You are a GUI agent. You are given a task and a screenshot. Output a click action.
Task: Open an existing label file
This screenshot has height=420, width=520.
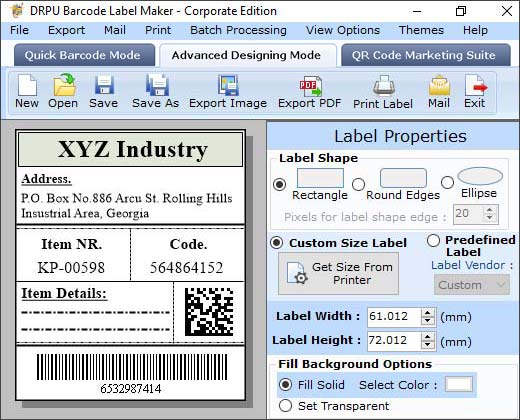tap(63, 92)
